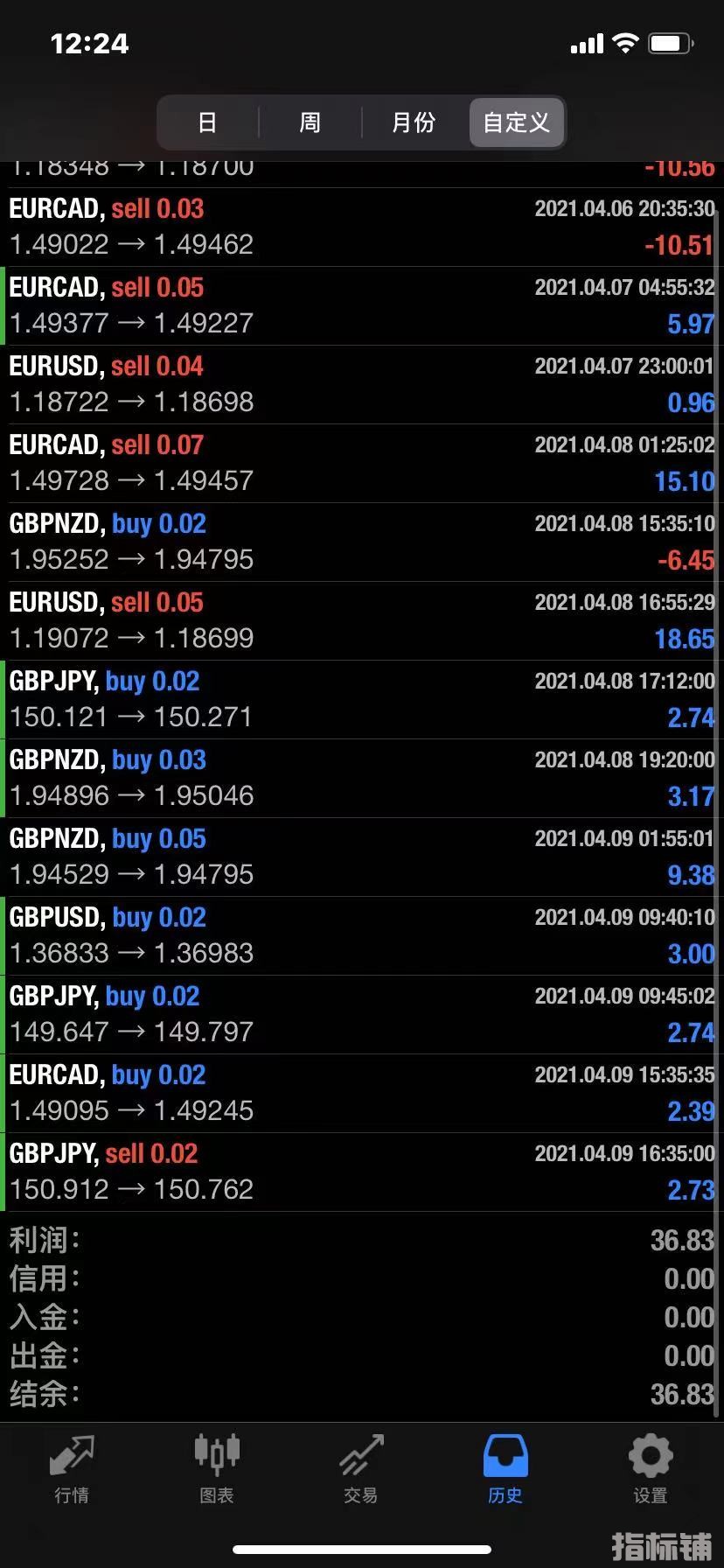Tap the GBPNZD buy 0.05 trade entry
The height and width of the screenshot is (1568, 724).
pyautogui.click(x=362, y=857)
